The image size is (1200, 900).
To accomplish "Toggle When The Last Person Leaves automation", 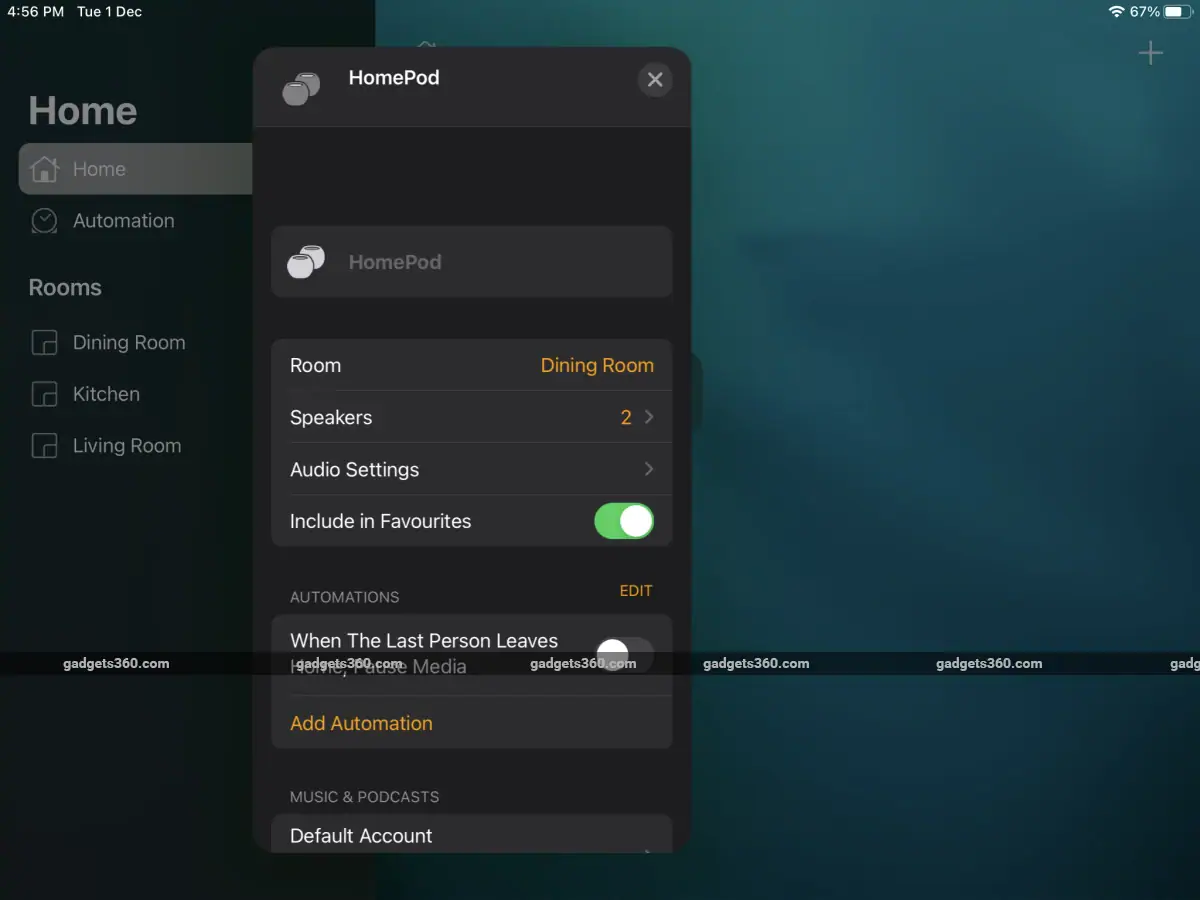I will point(624,656).
